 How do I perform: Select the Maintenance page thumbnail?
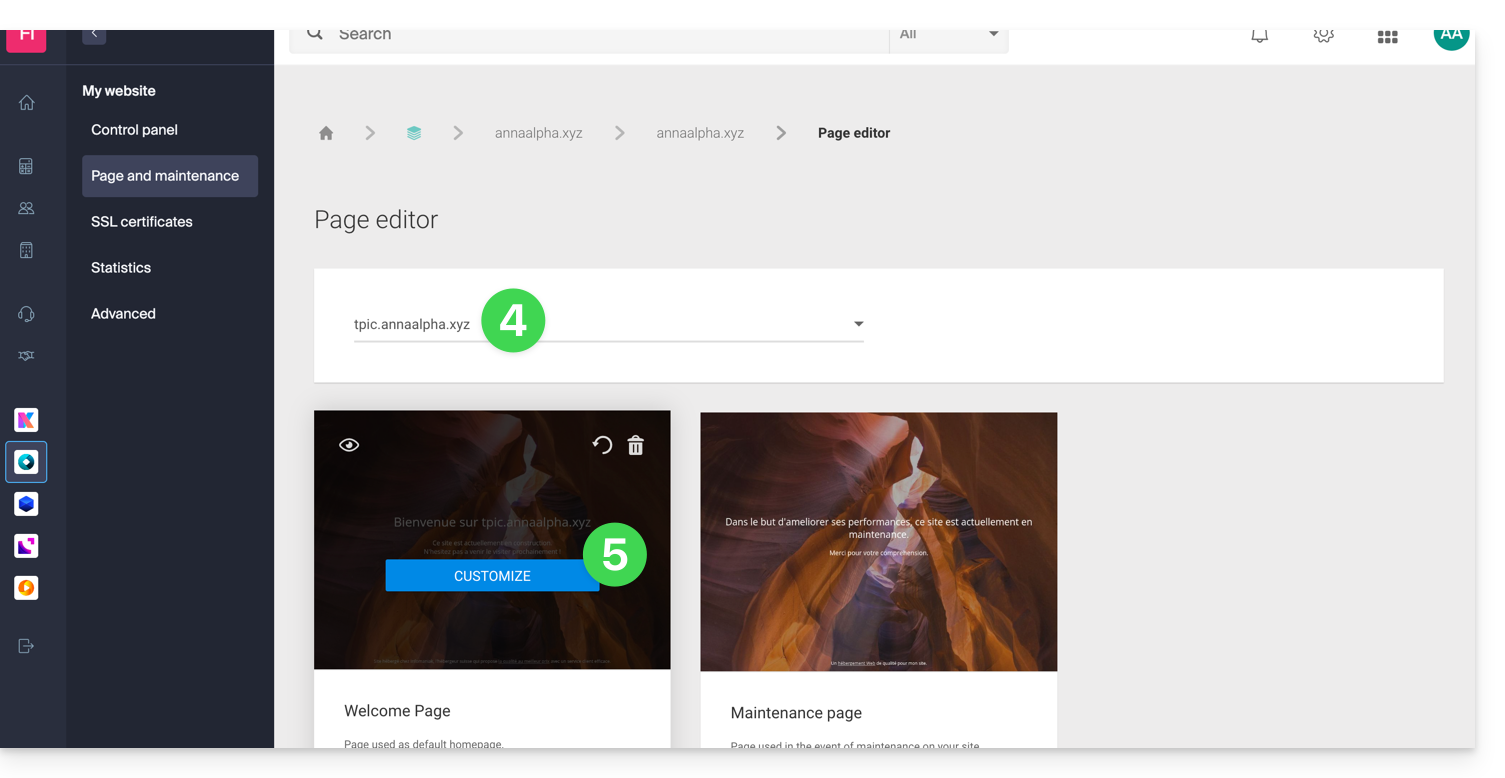tap(878, 541)
